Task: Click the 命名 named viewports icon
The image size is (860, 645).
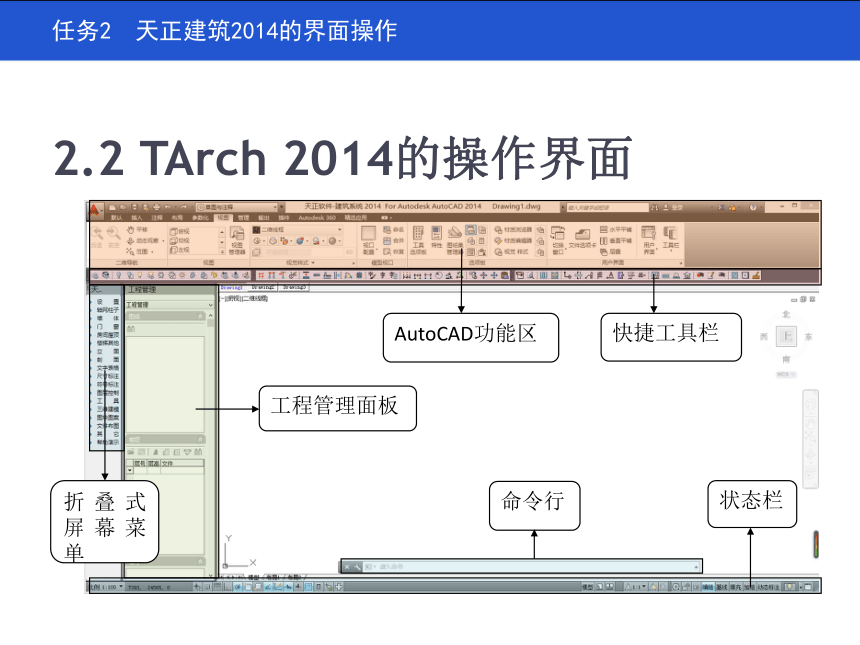Action: (393, 230)
